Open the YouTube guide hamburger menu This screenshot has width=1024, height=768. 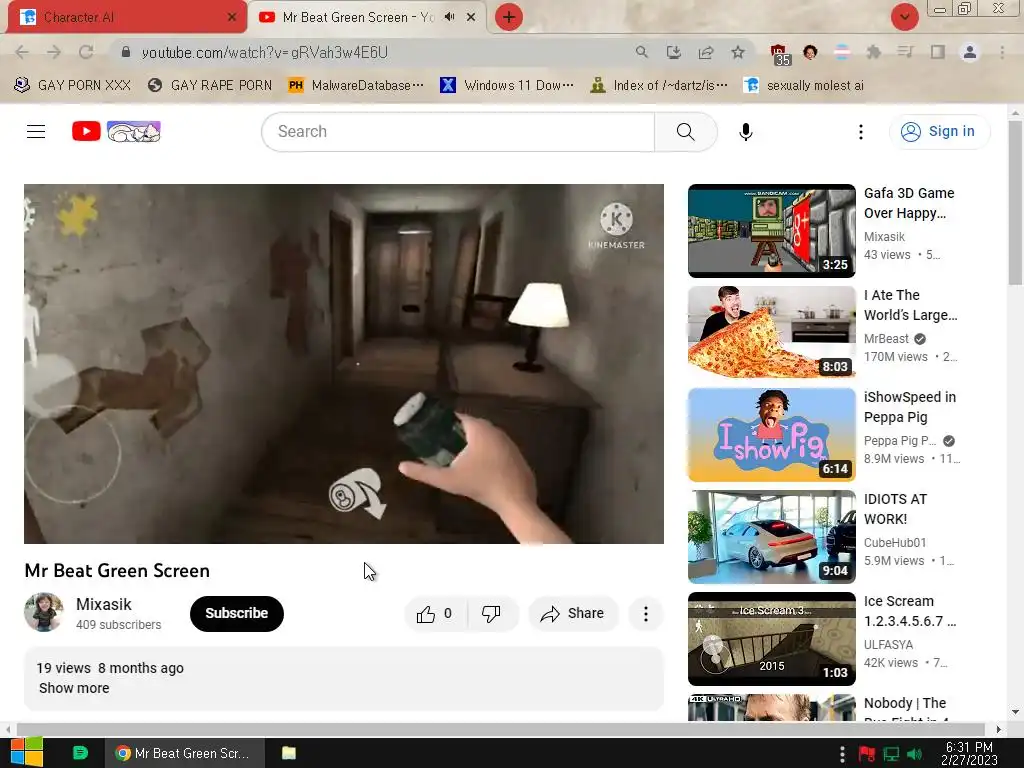pos(36,131)
